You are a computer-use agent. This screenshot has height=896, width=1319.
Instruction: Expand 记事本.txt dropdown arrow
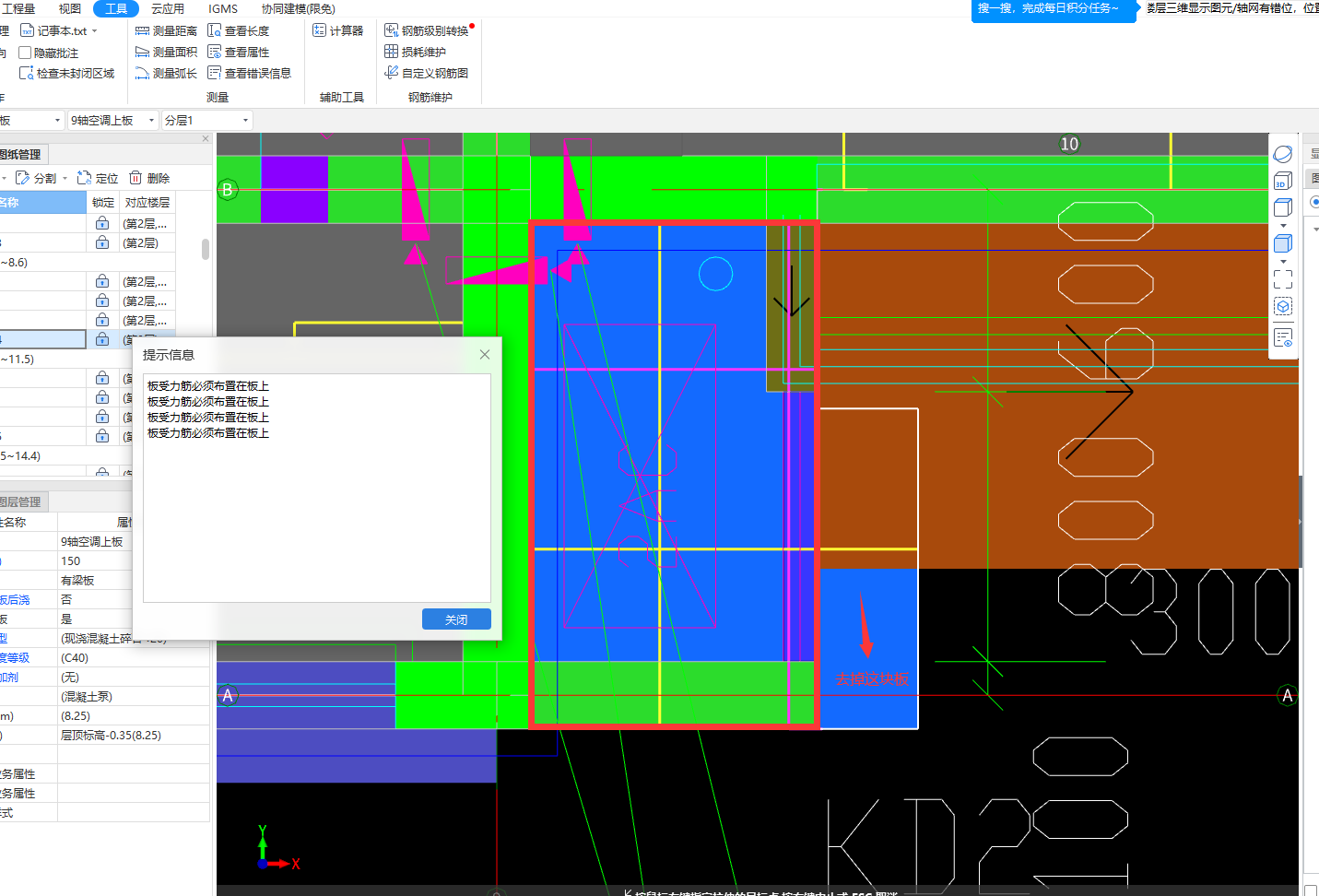coord(94,31)
